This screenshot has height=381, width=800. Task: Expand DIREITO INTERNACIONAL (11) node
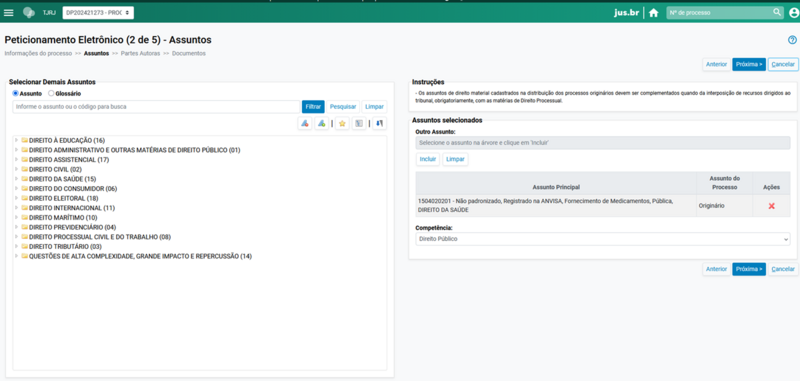pos(17,208)
